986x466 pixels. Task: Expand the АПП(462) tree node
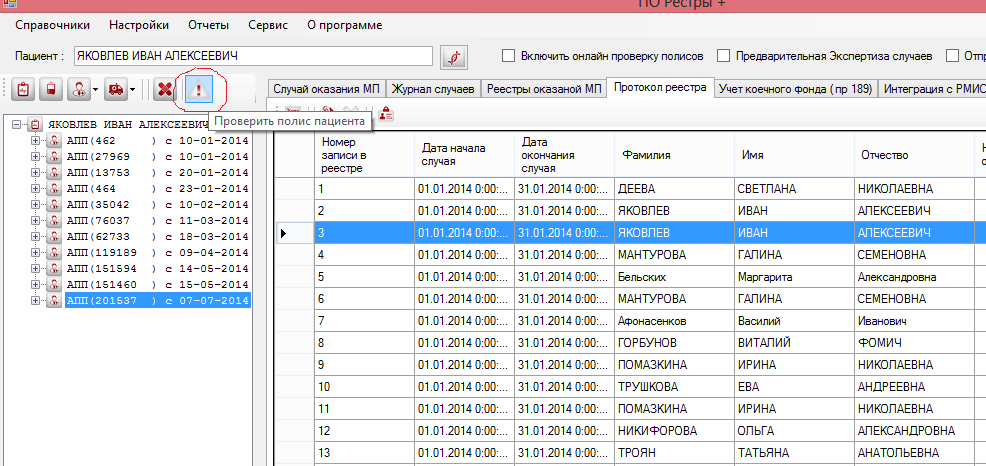[x=36, y=140]
